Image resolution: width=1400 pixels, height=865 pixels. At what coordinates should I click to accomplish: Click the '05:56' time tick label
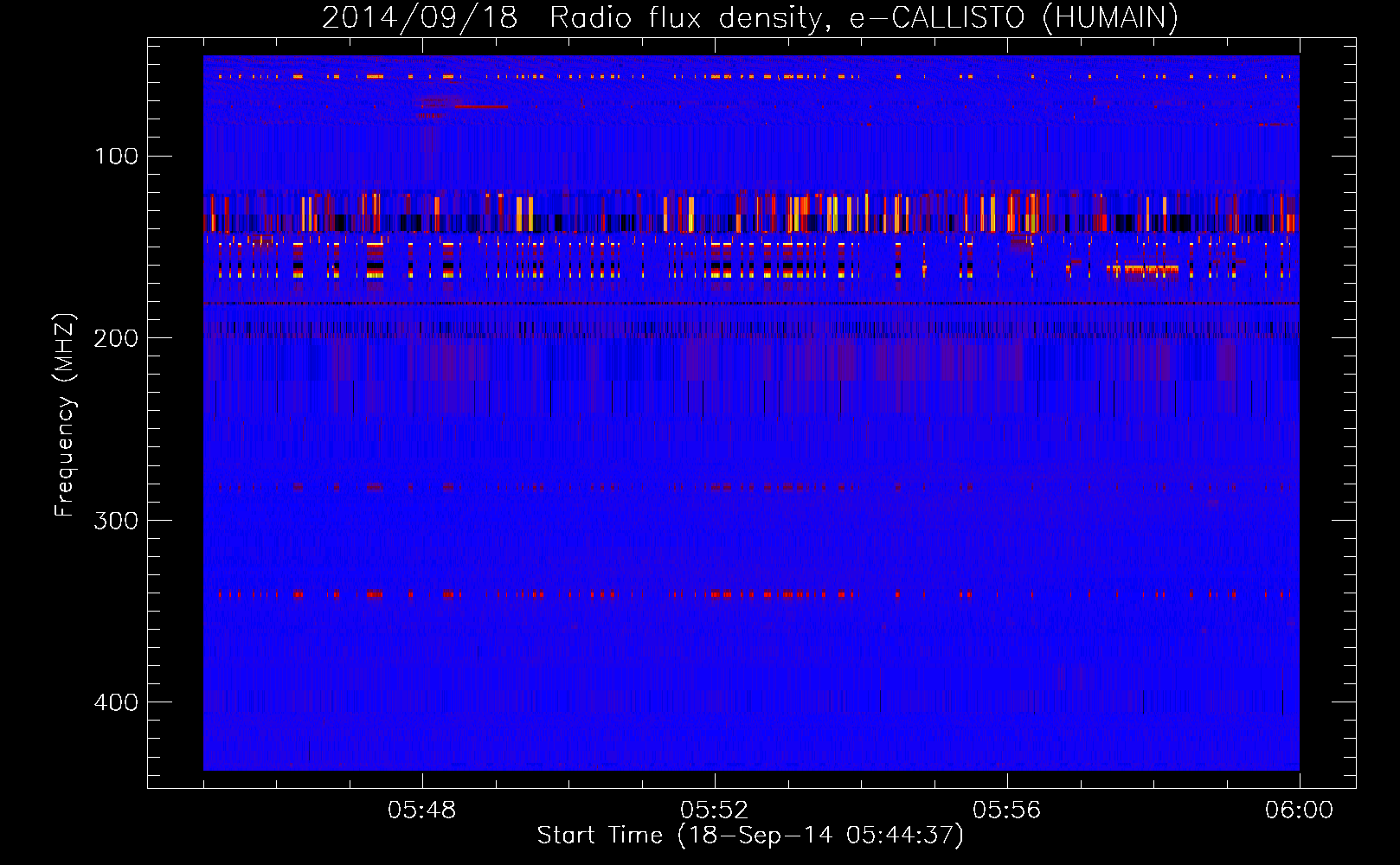[1007, 811]
